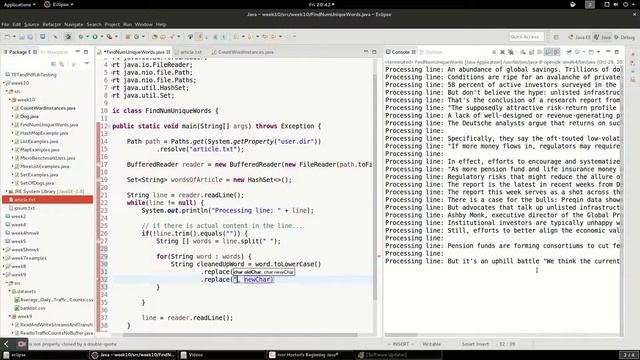
Task: Open the Open Console dropdown arrow
Action: [598, 52]
